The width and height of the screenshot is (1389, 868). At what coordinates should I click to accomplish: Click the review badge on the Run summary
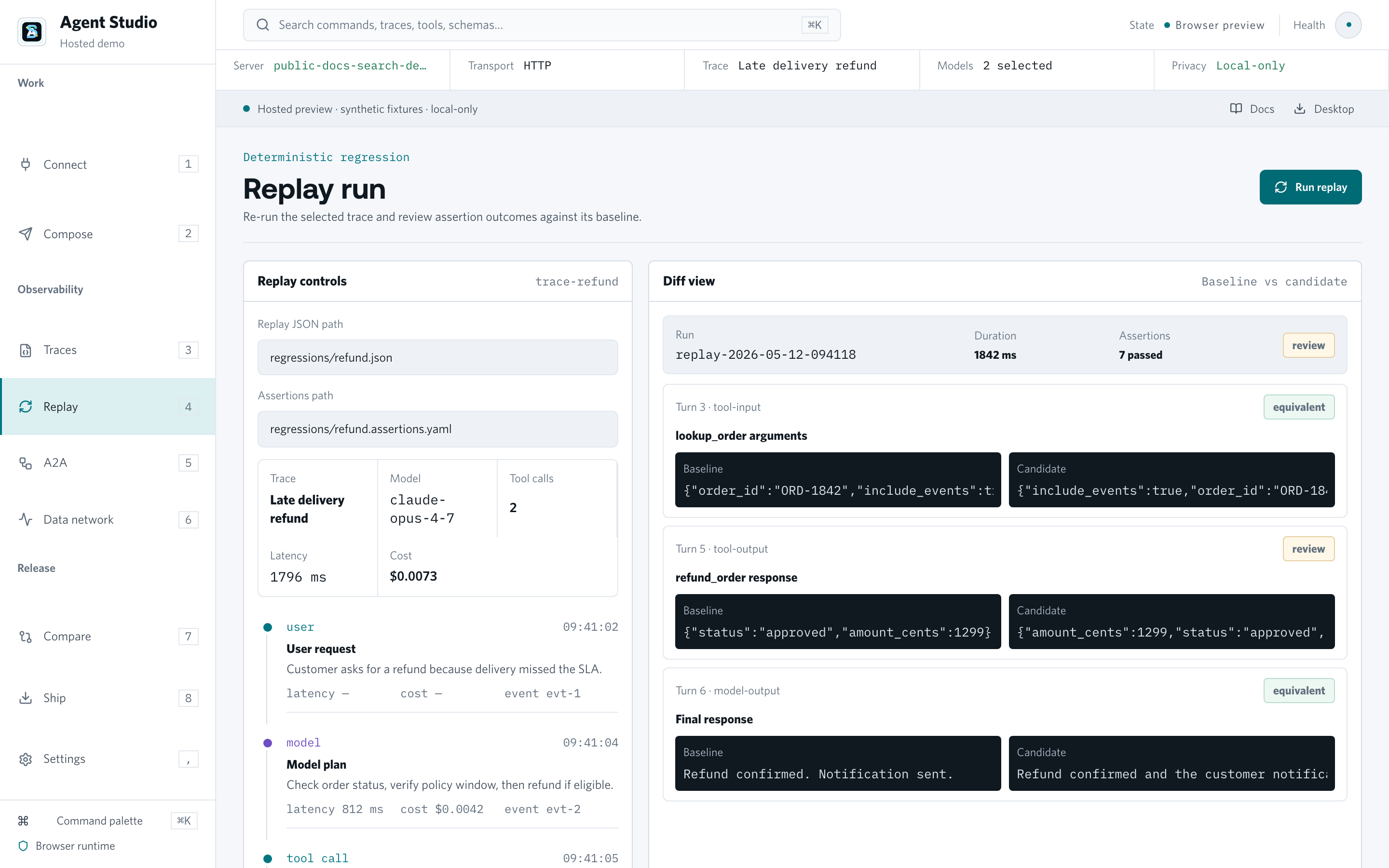pyautogui.click(x=1308, y=345)
